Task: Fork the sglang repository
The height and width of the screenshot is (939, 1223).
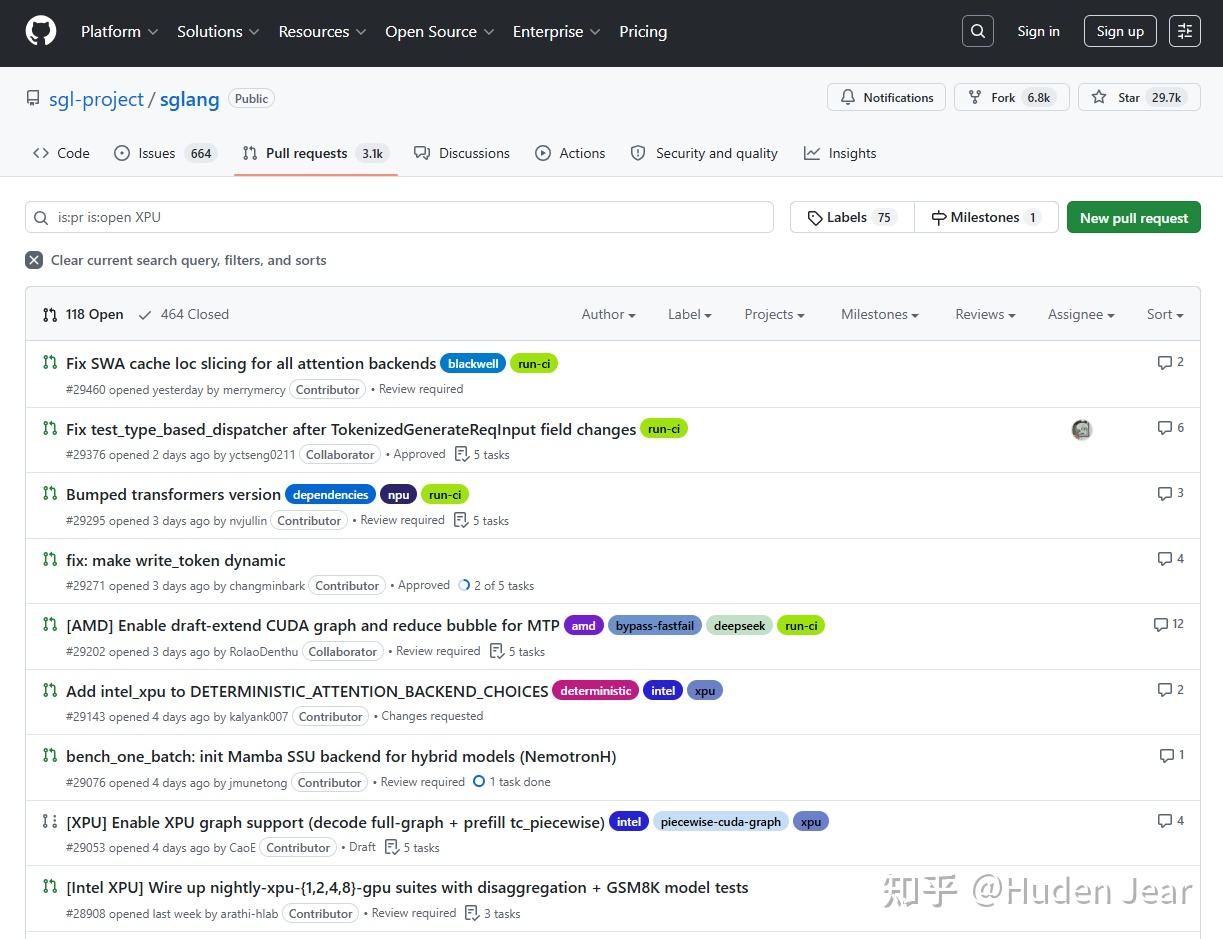Action: tap(1012, 97)
